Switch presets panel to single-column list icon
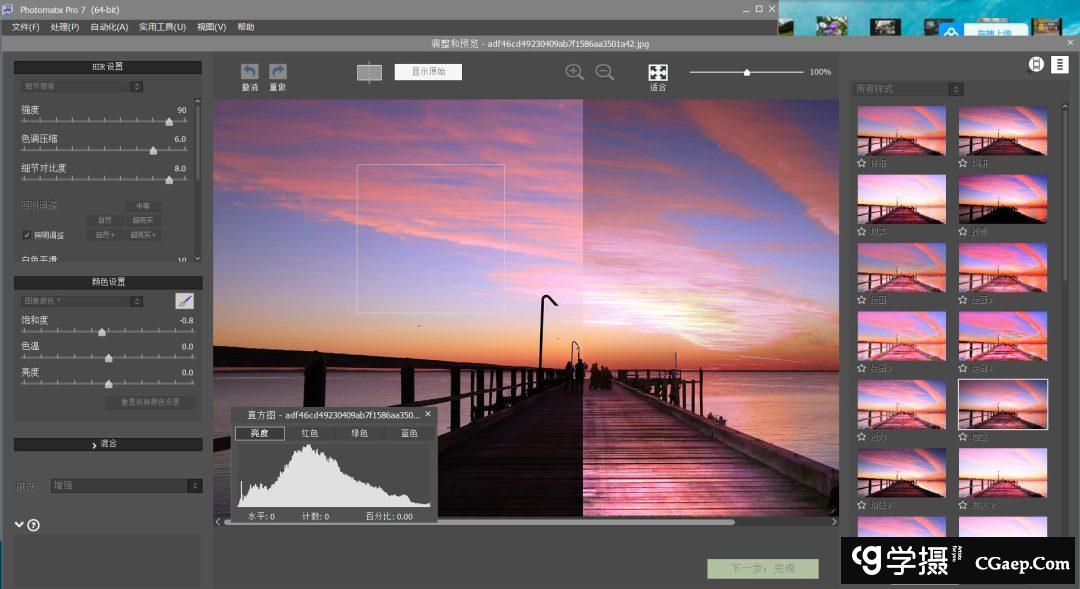The height and width of the screenshot is (589, 1080). tap(1059, 65)
